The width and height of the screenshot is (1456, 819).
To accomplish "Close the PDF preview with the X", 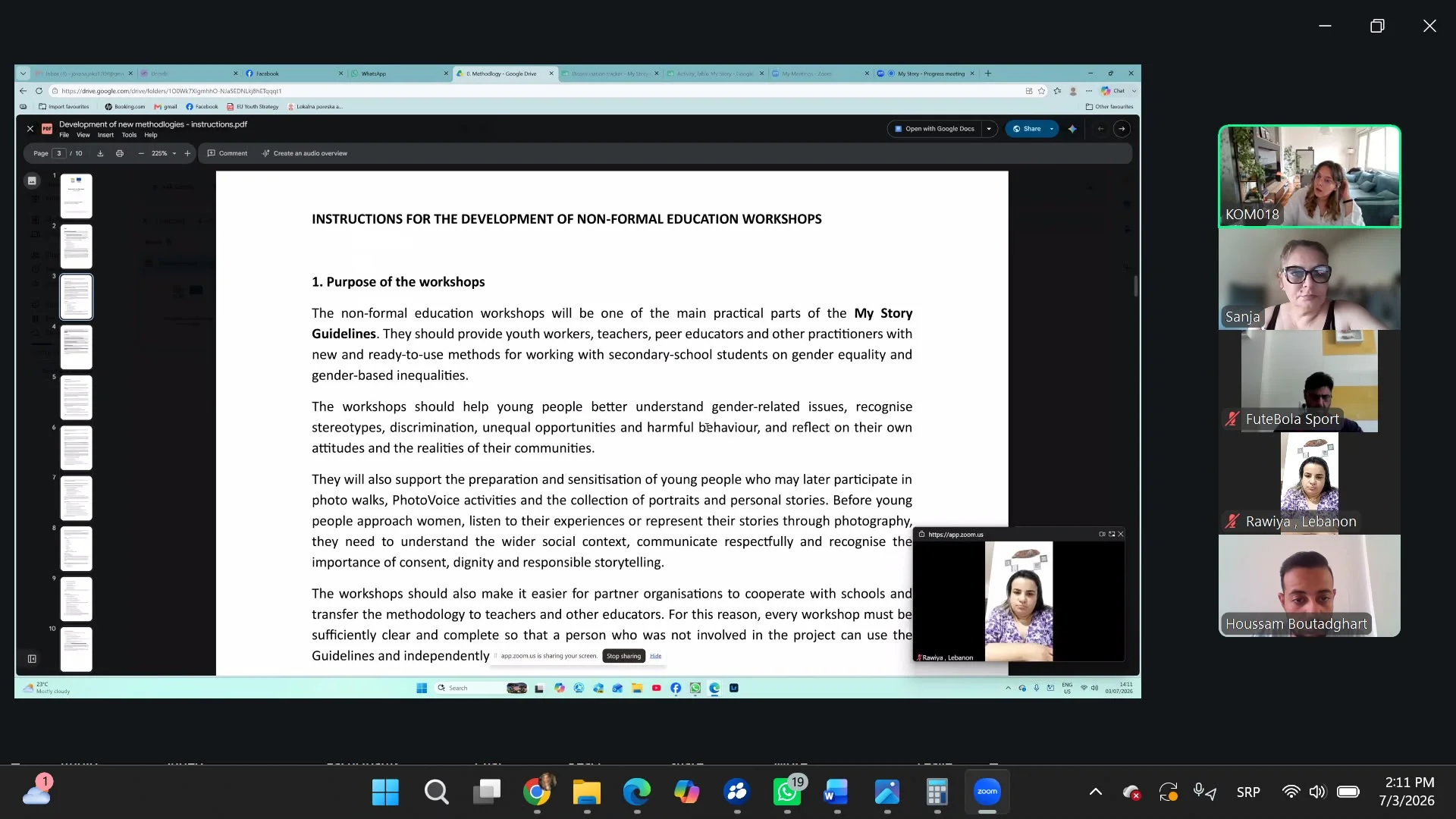I will click(30, 129).
